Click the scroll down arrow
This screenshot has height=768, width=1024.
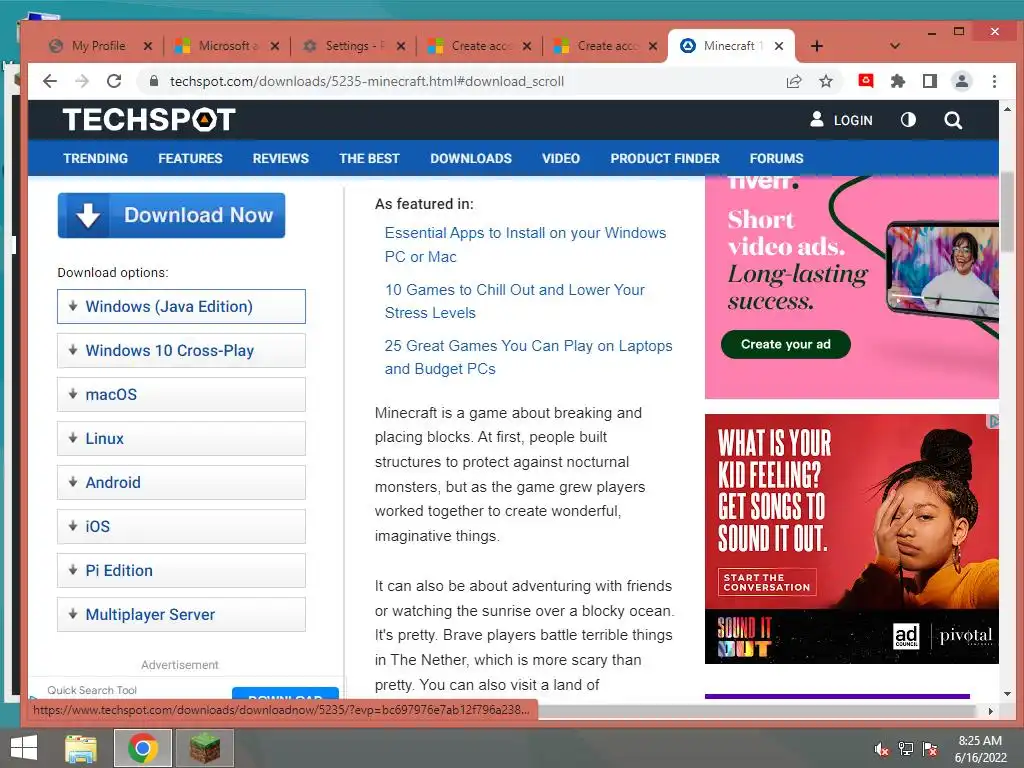click(x=1006, y=694)
